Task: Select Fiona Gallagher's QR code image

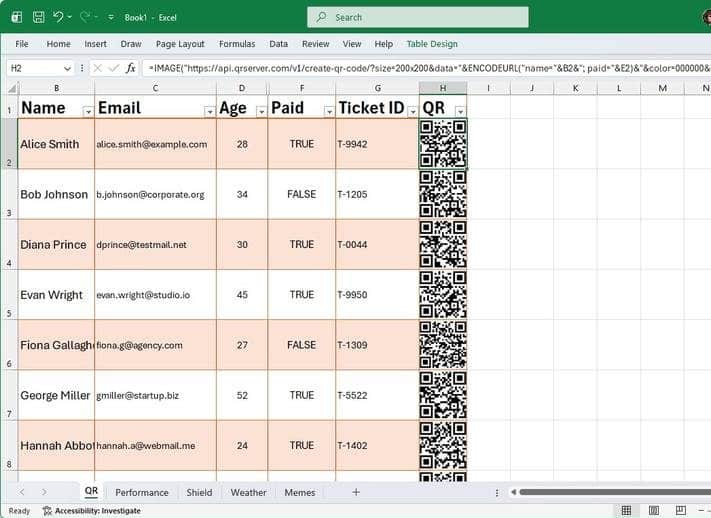Action: click(443, 345)
